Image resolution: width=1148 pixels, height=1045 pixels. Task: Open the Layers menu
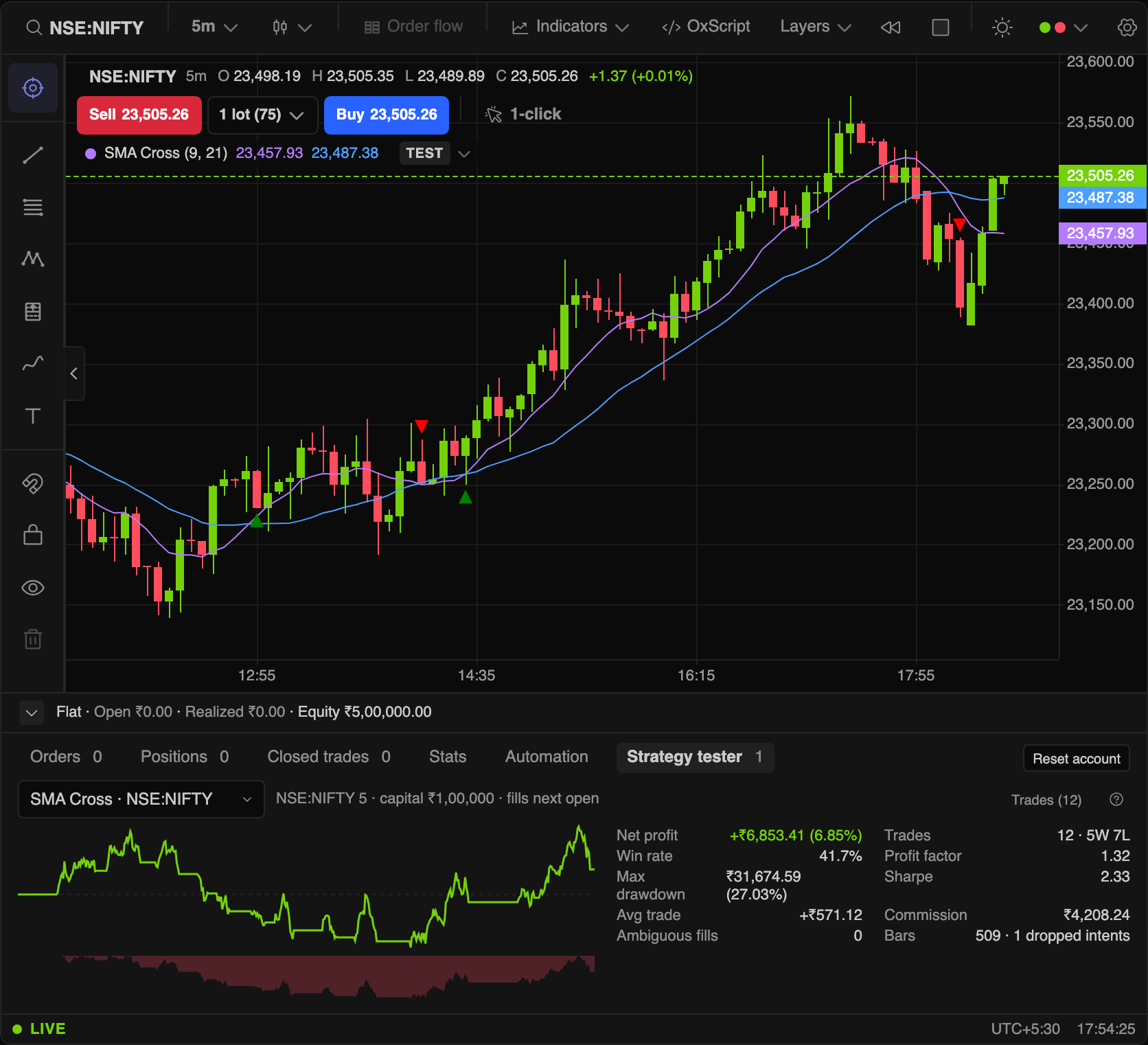[x=816, y=27]
